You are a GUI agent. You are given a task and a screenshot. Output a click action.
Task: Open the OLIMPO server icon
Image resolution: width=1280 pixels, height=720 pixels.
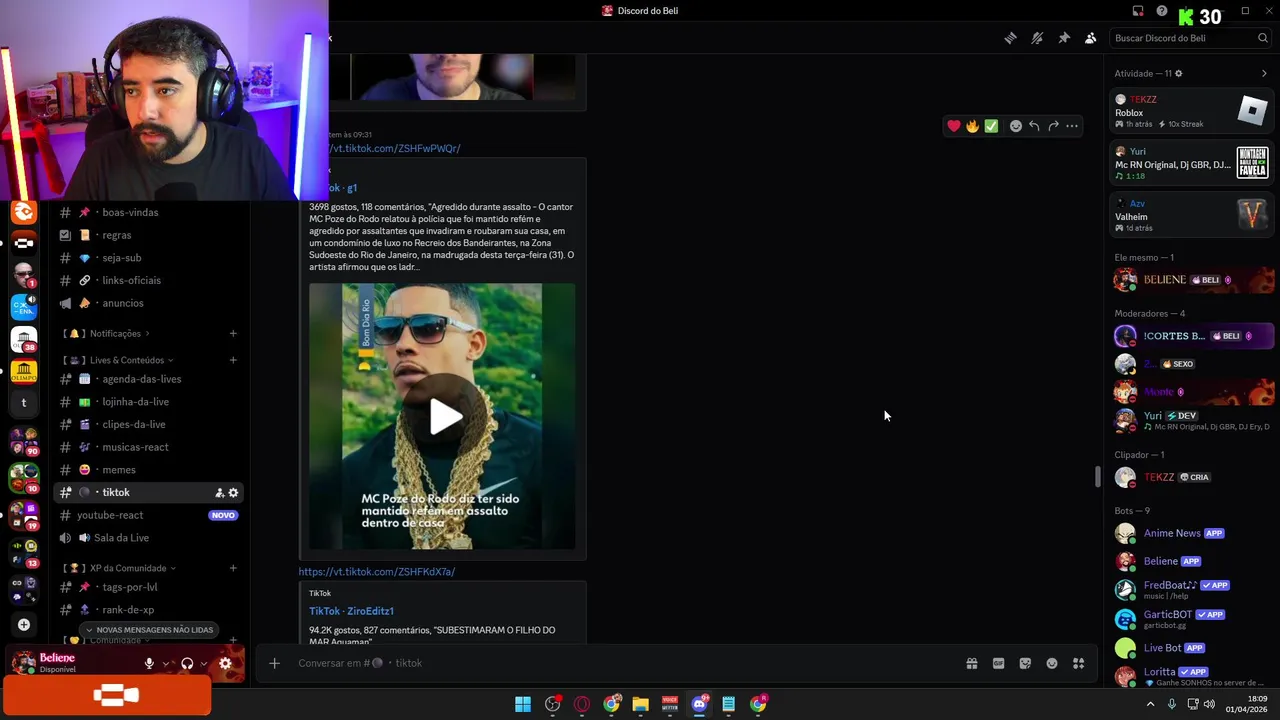24,372
